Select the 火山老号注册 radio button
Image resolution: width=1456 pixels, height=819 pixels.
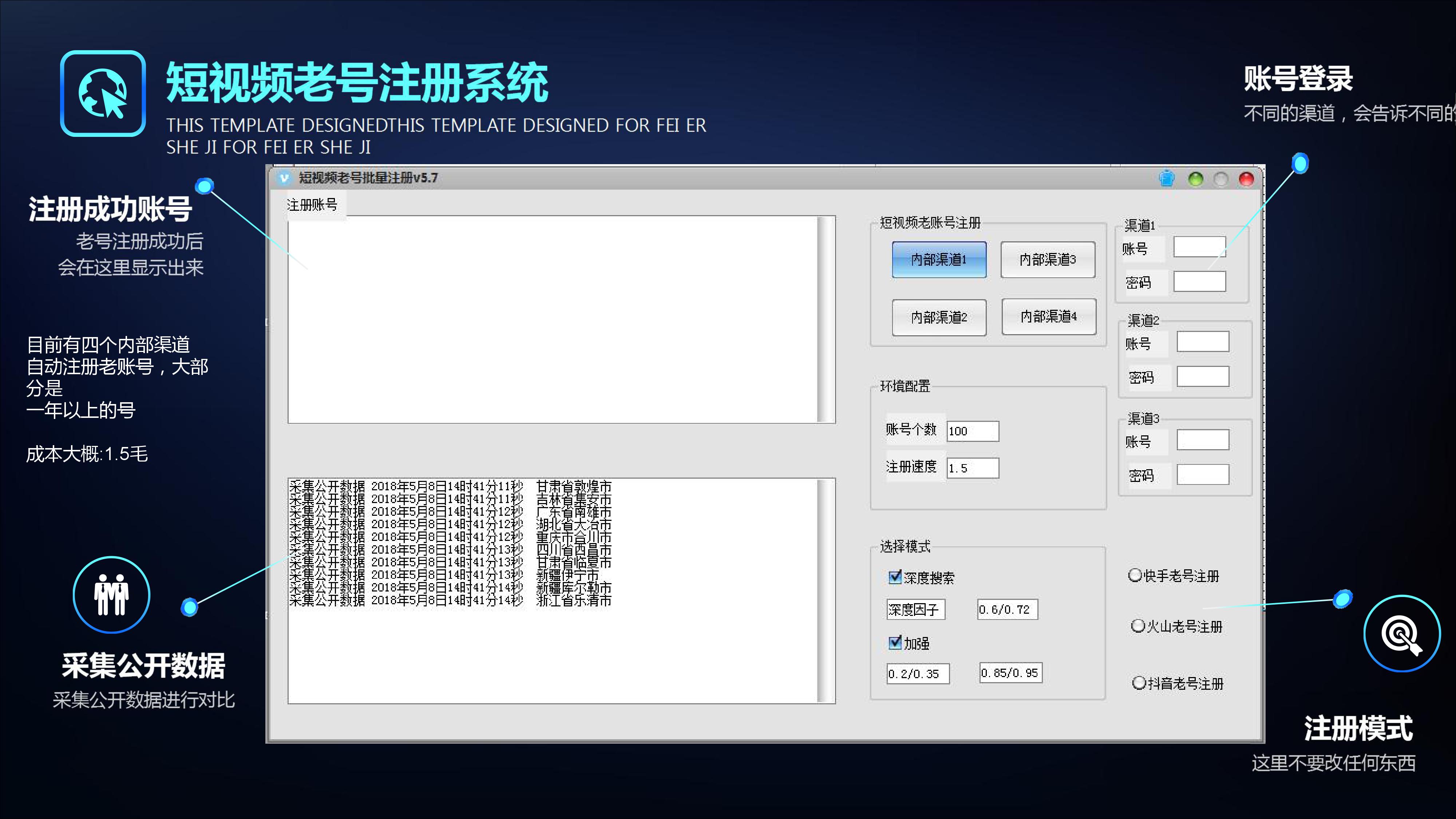1137,626
